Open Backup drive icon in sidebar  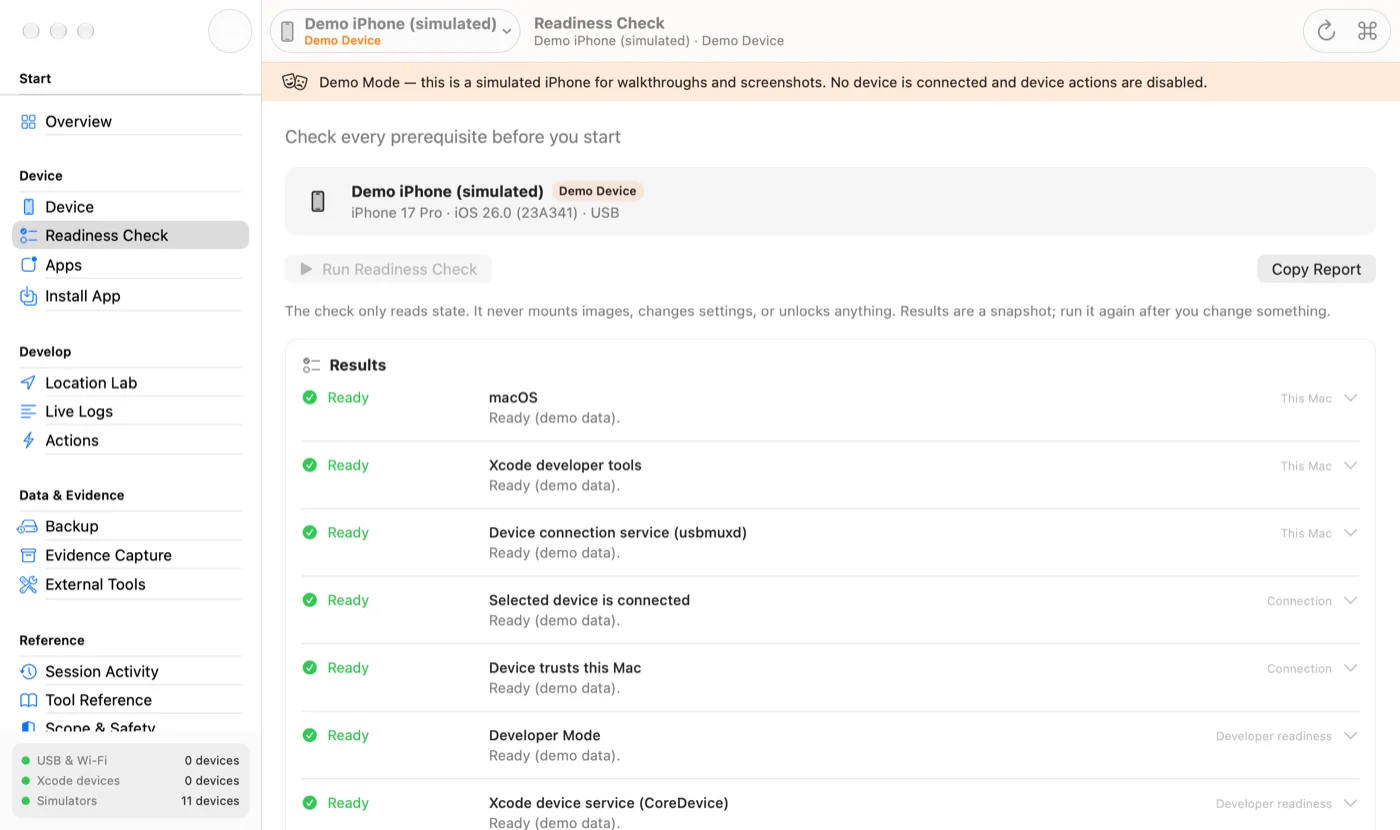(x=28, y=526)
